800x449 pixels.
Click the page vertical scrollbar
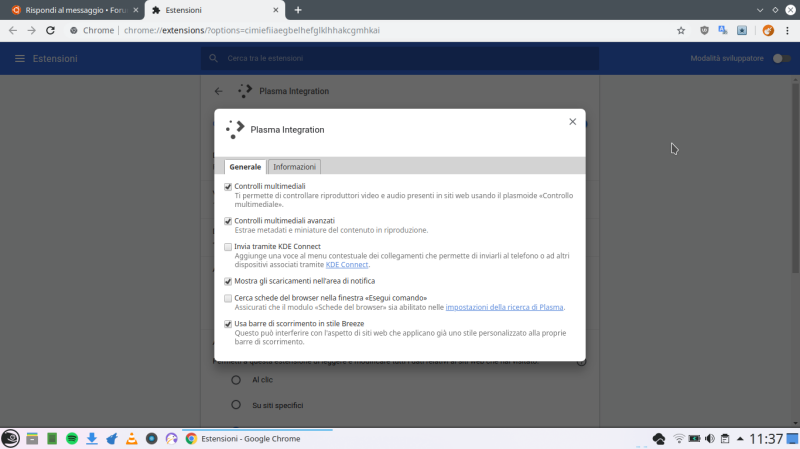coord(795,179)
